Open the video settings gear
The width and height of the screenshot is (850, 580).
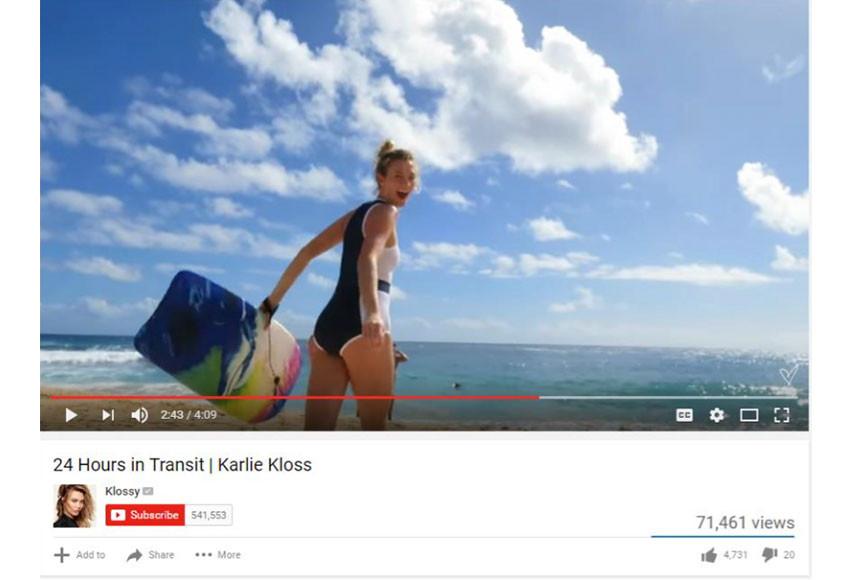click(x=717, y=415)
